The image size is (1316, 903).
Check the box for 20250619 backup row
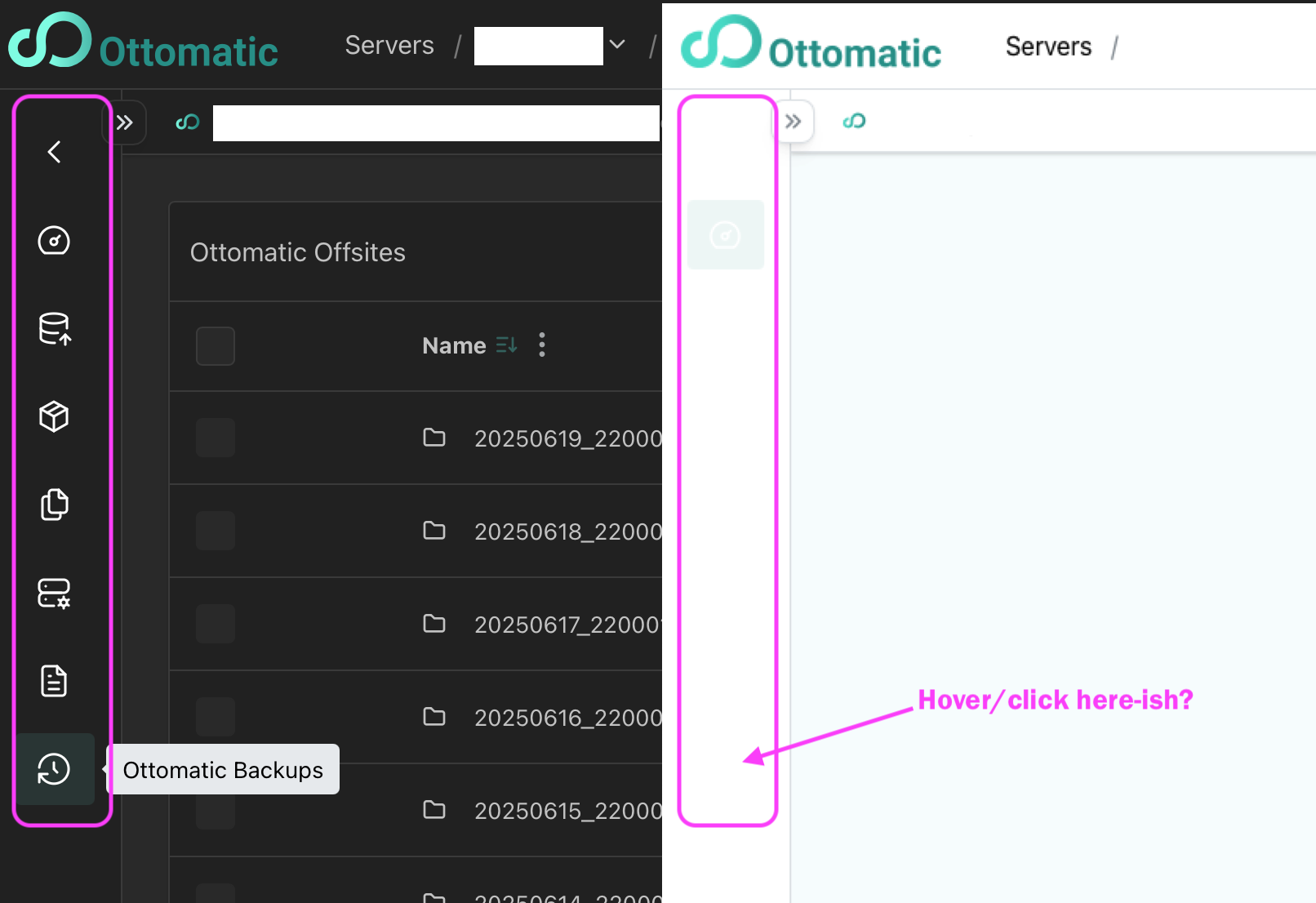[216, 438]
